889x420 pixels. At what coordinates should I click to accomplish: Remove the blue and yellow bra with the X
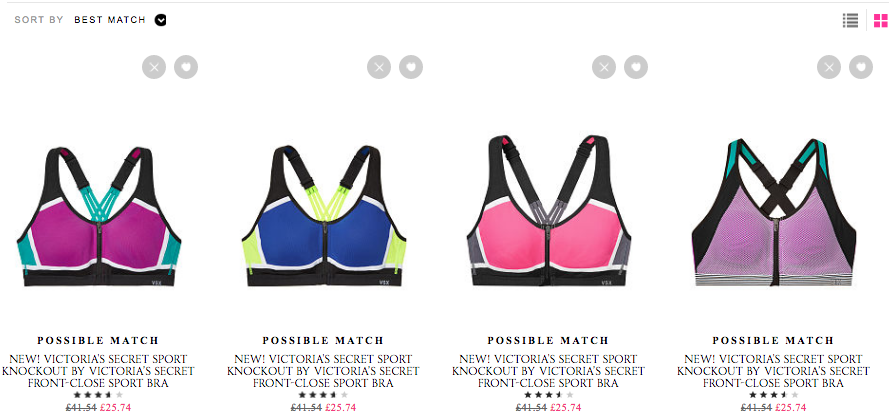point(379,67)
